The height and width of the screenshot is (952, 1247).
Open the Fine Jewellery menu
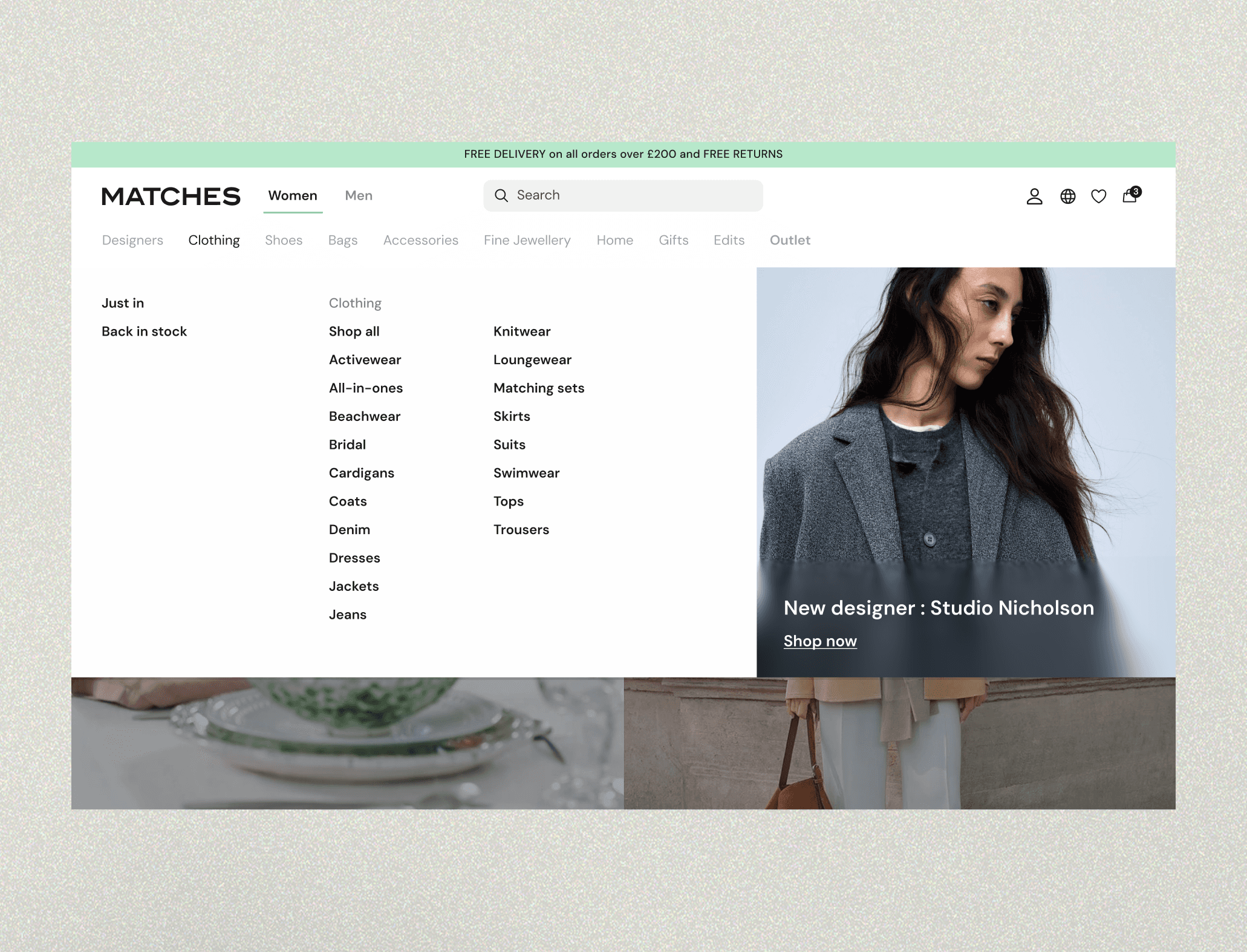click(x=527, y=240)
